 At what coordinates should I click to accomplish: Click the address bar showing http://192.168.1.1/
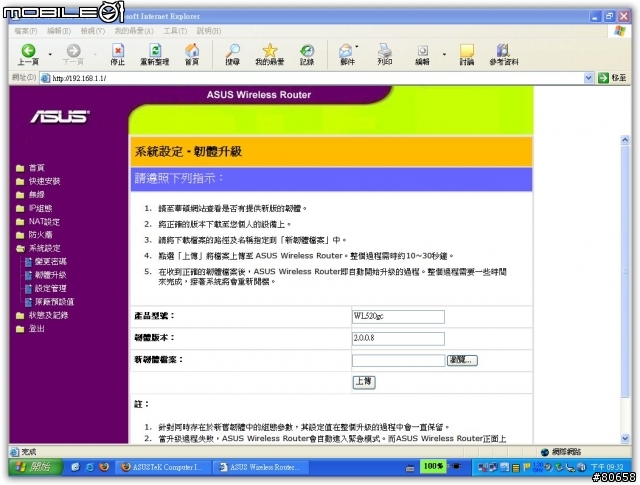click(318, 78)
